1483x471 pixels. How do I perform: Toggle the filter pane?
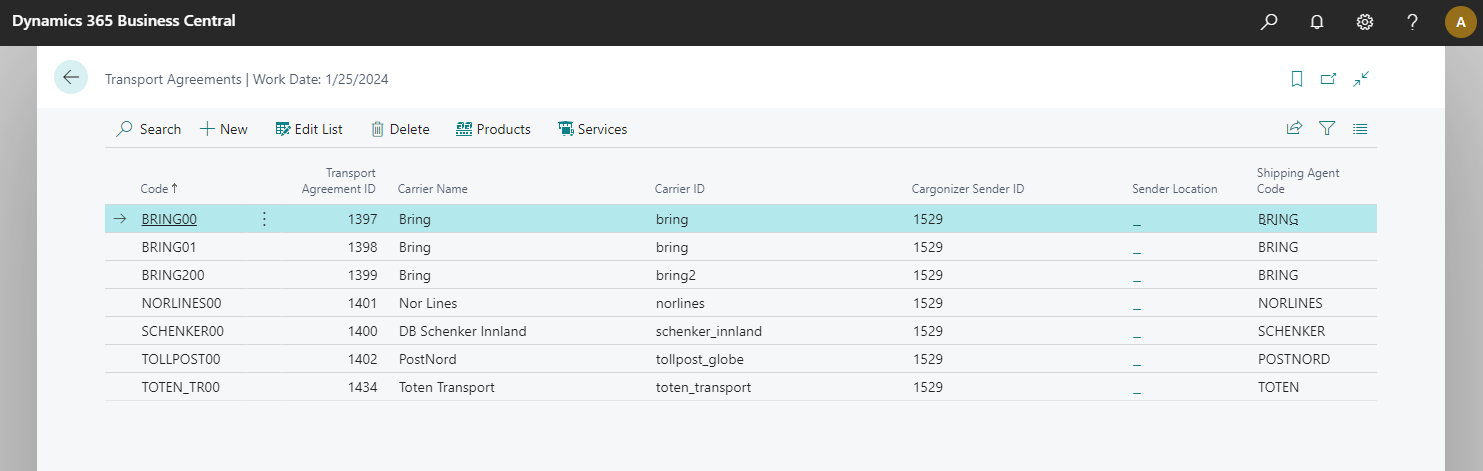(x=1327, y=128)
